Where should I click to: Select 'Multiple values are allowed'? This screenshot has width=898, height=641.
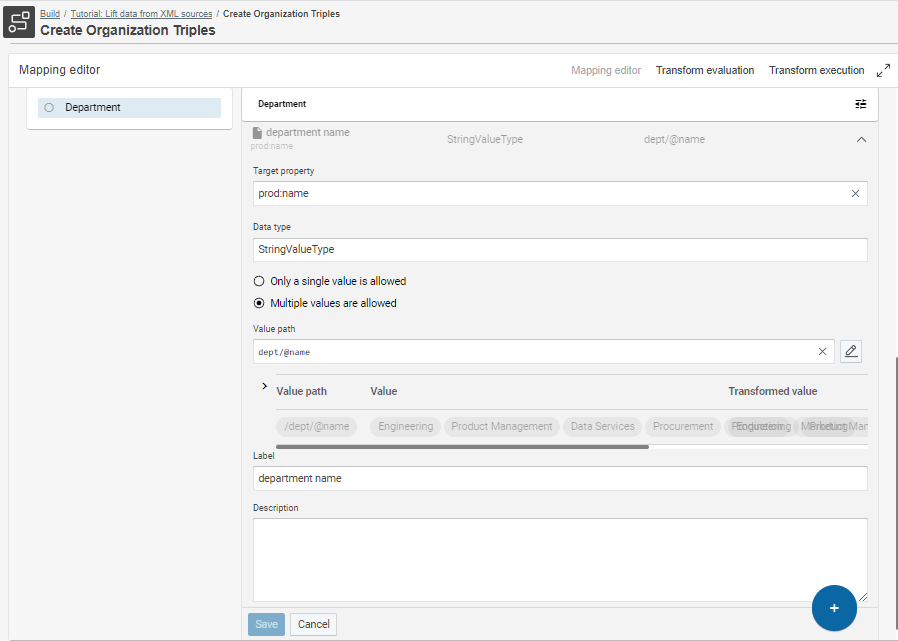click(x=258, y=303)
